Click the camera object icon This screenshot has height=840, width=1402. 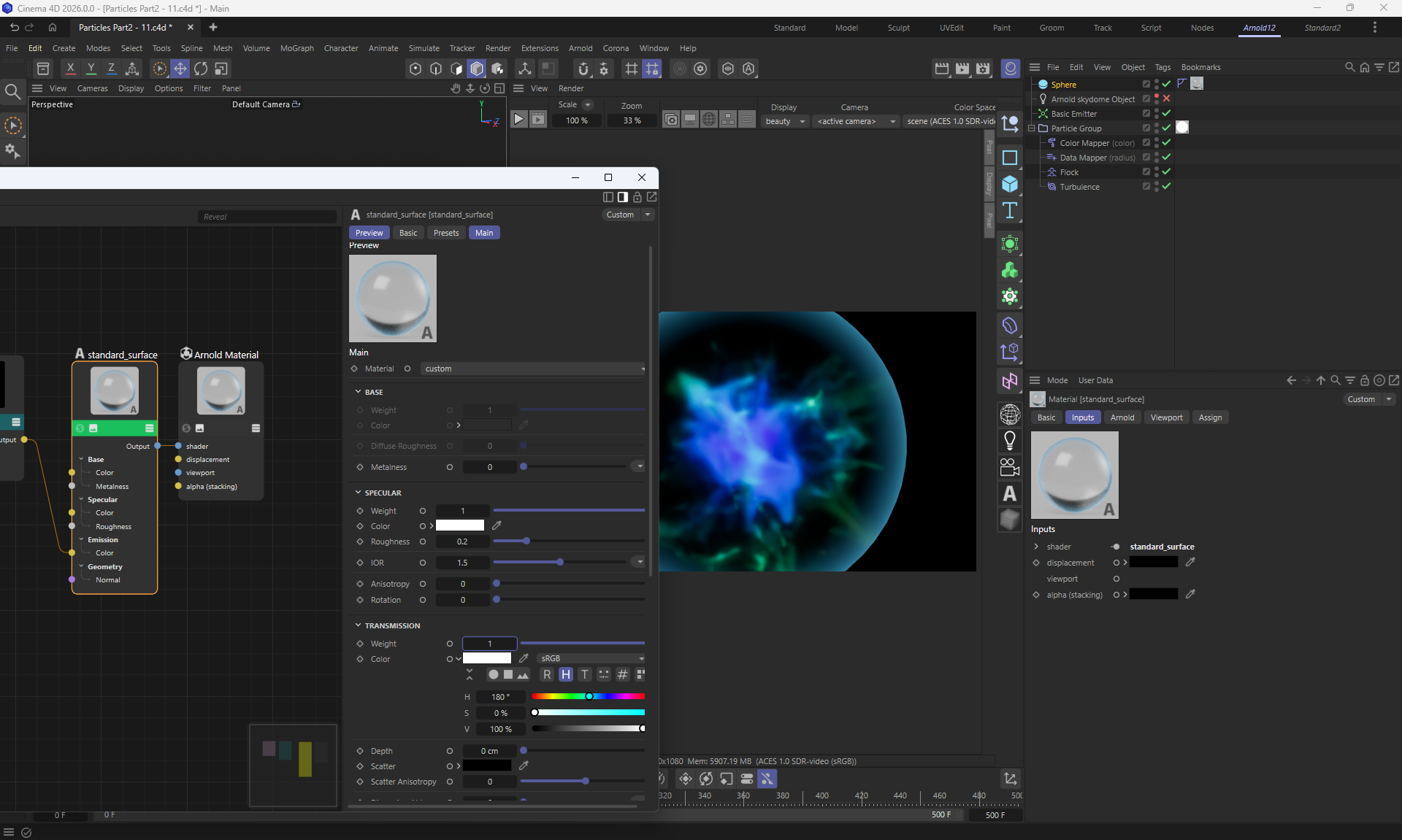(1010, 467)
